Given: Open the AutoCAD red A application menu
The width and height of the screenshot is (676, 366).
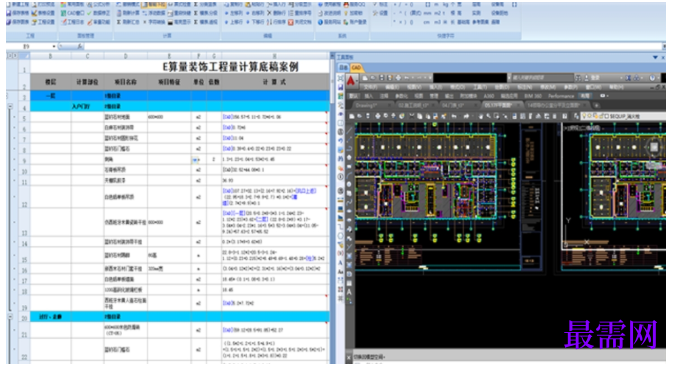Looking at the screenshot, I should click(351, 80).
